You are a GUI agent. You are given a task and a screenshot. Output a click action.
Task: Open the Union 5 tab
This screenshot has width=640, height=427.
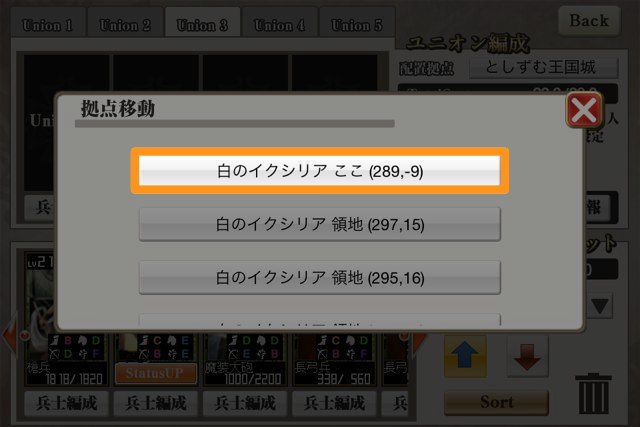357,25
